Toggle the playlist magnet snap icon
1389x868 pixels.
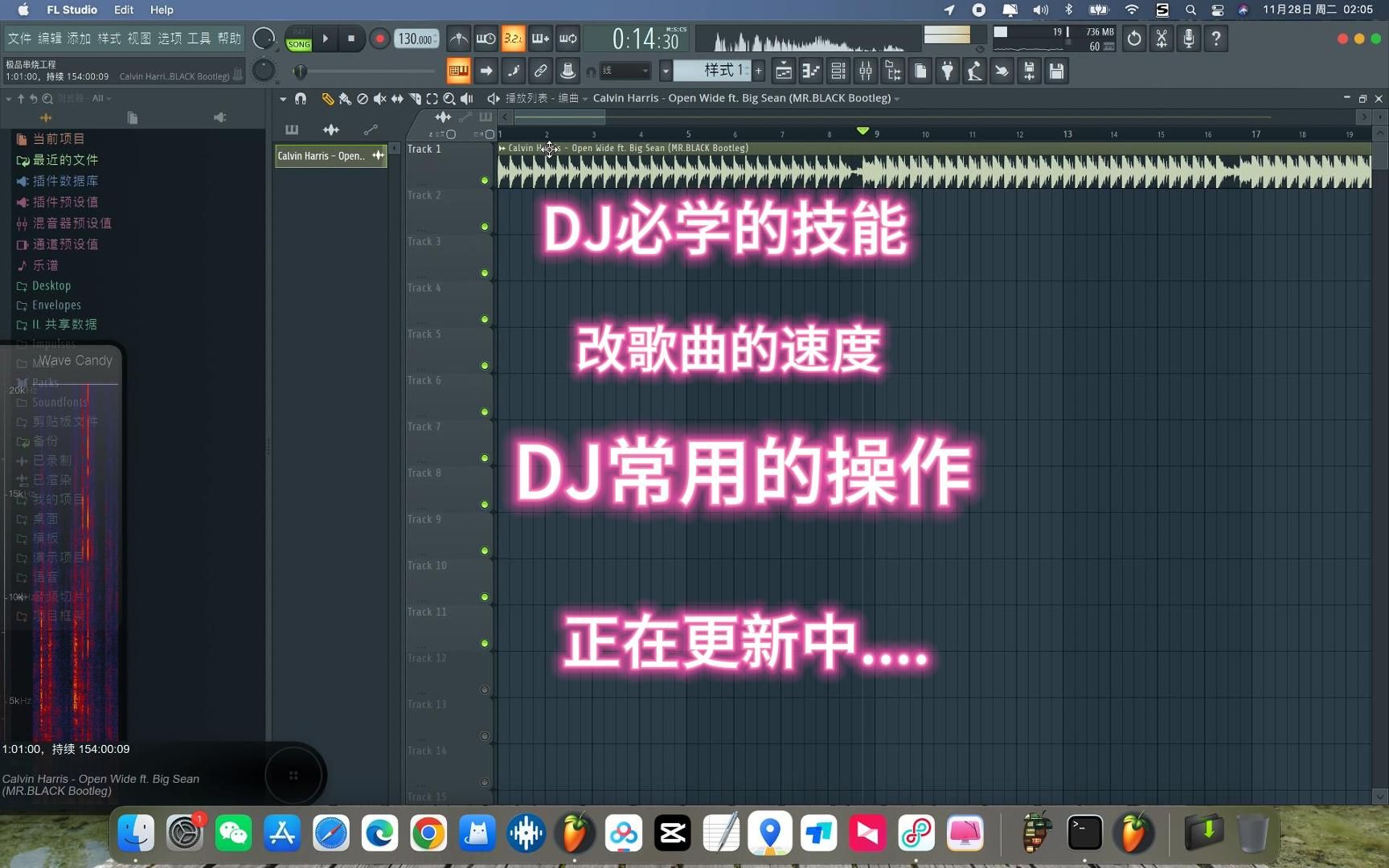(x=301, y=98)
